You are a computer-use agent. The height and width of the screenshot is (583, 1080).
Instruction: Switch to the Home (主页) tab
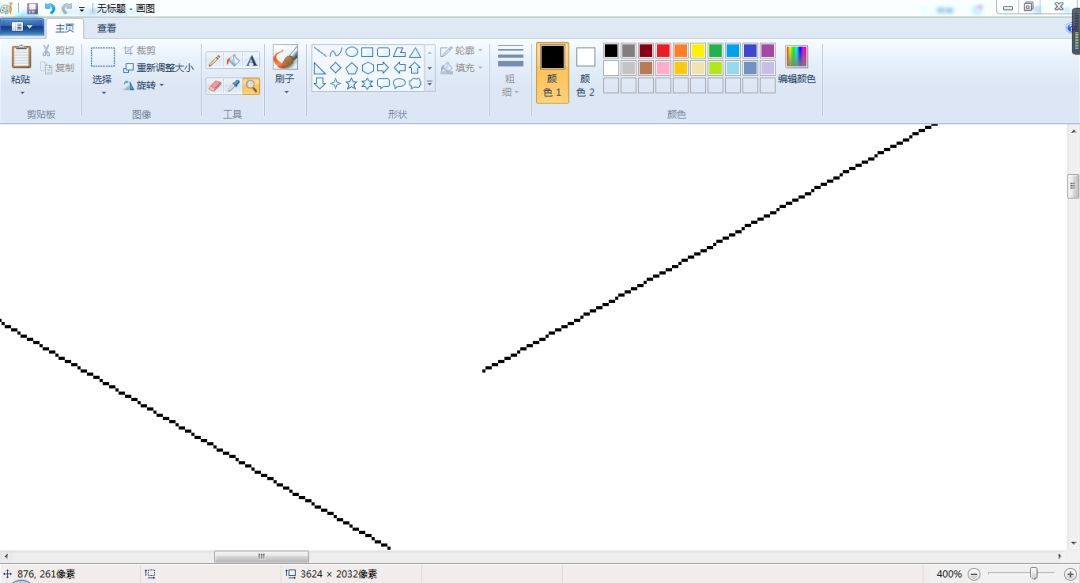(x=65, y=28)
